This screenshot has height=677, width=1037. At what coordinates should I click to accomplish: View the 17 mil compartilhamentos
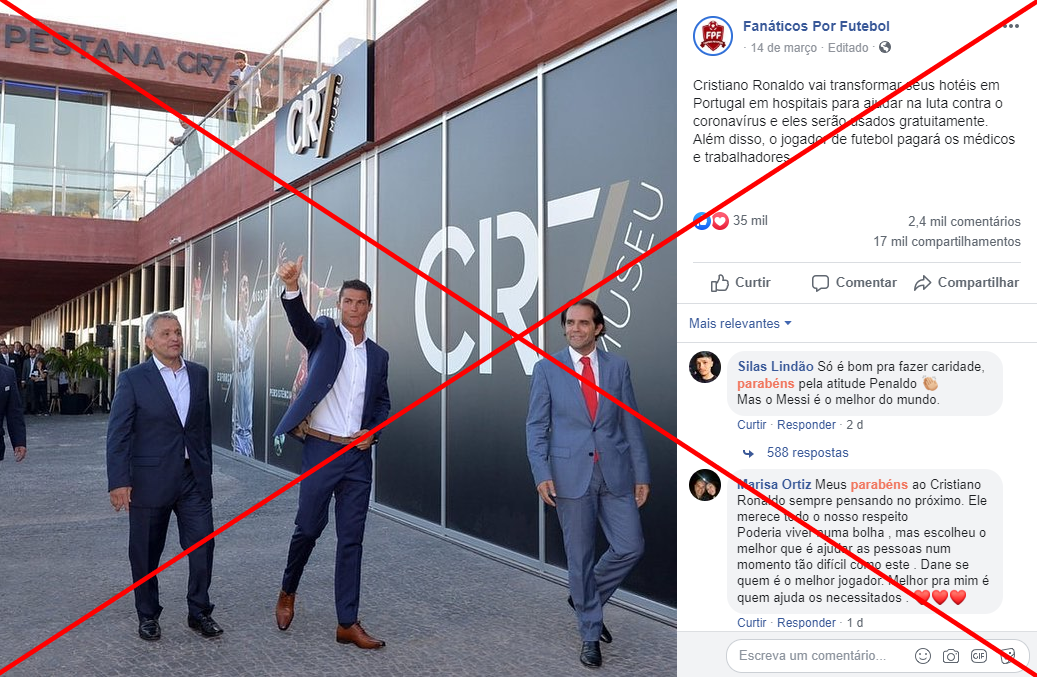946,241
